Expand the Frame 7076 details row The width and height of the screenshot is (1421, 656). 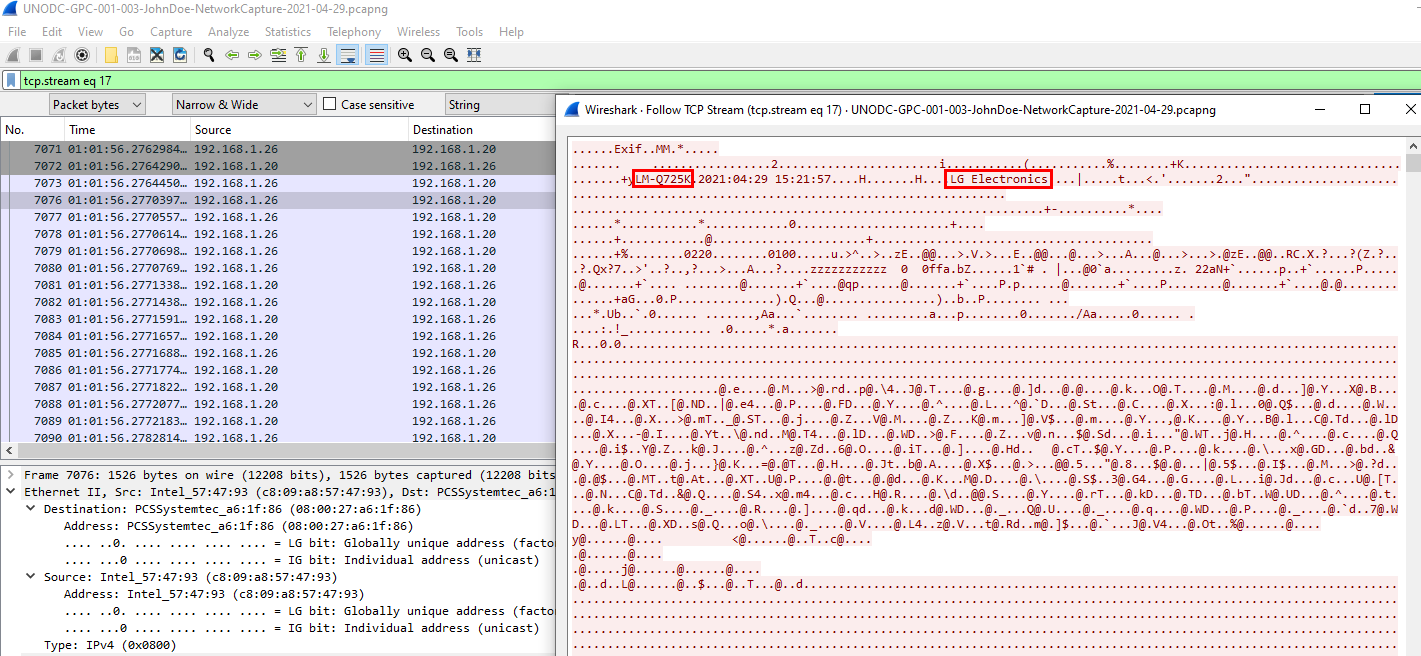coord(11,475)
